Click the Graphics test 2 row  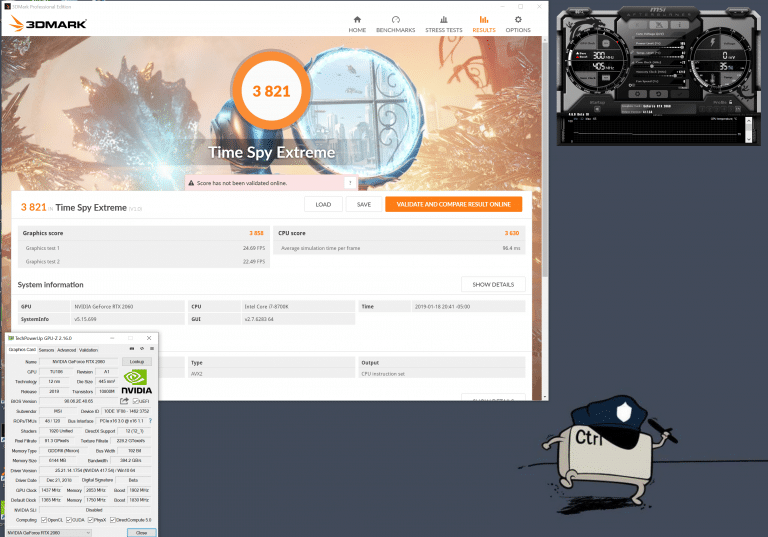click(144, 262)
